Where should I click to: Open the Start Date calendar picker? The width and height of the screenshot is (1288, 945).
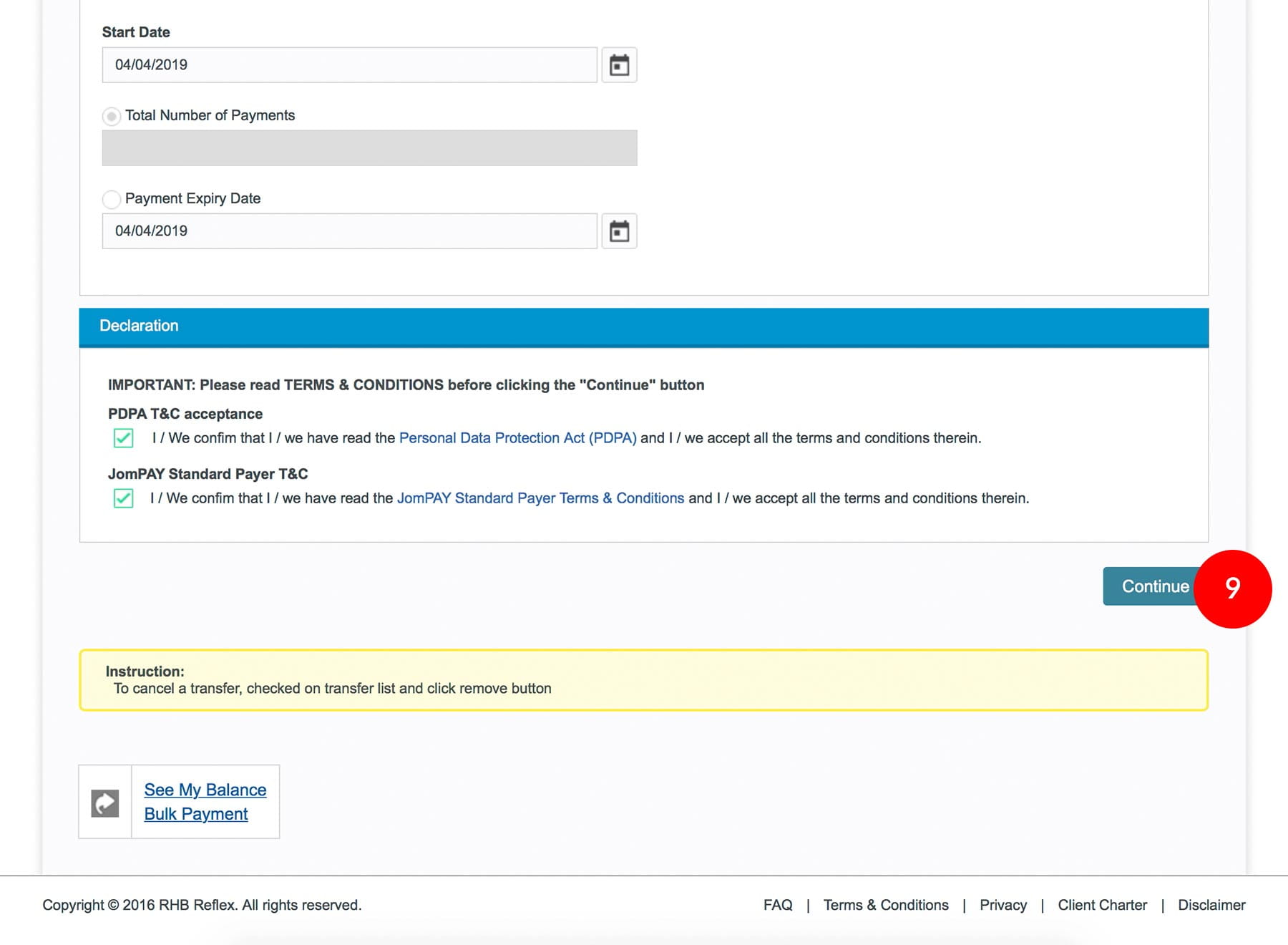tap(619, 65)
